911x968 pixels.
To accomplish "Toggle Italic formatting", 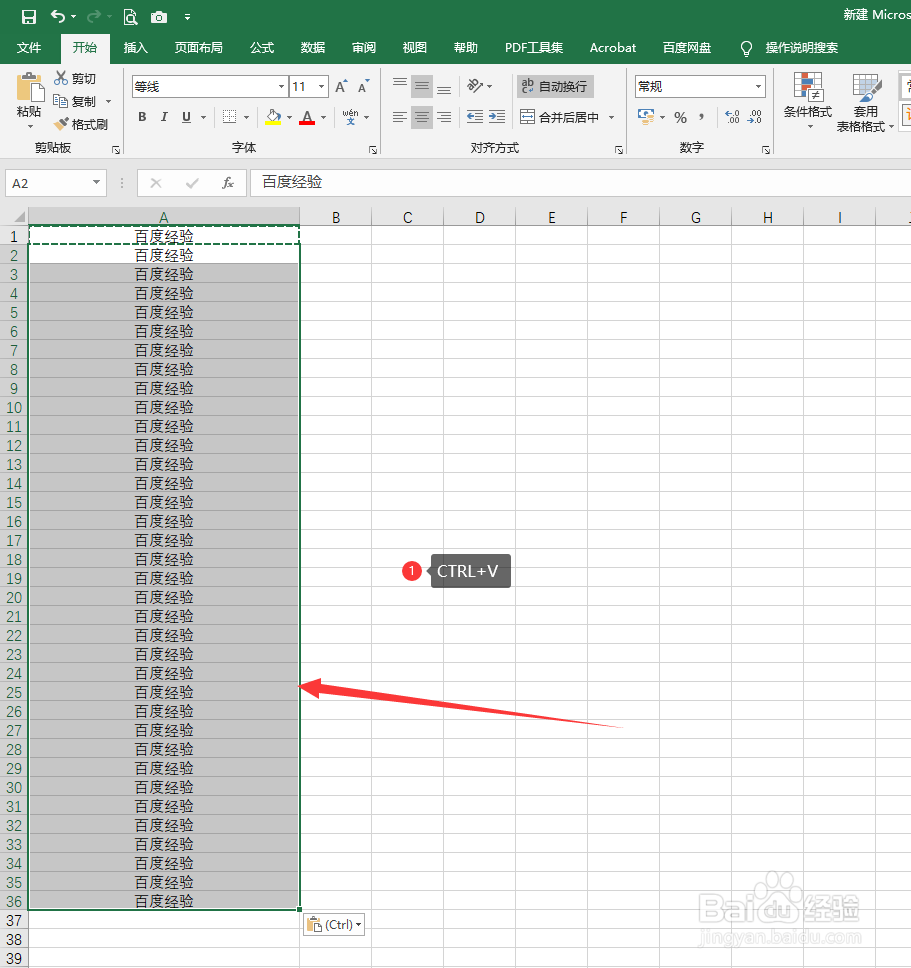I will (x=164, y=117).
